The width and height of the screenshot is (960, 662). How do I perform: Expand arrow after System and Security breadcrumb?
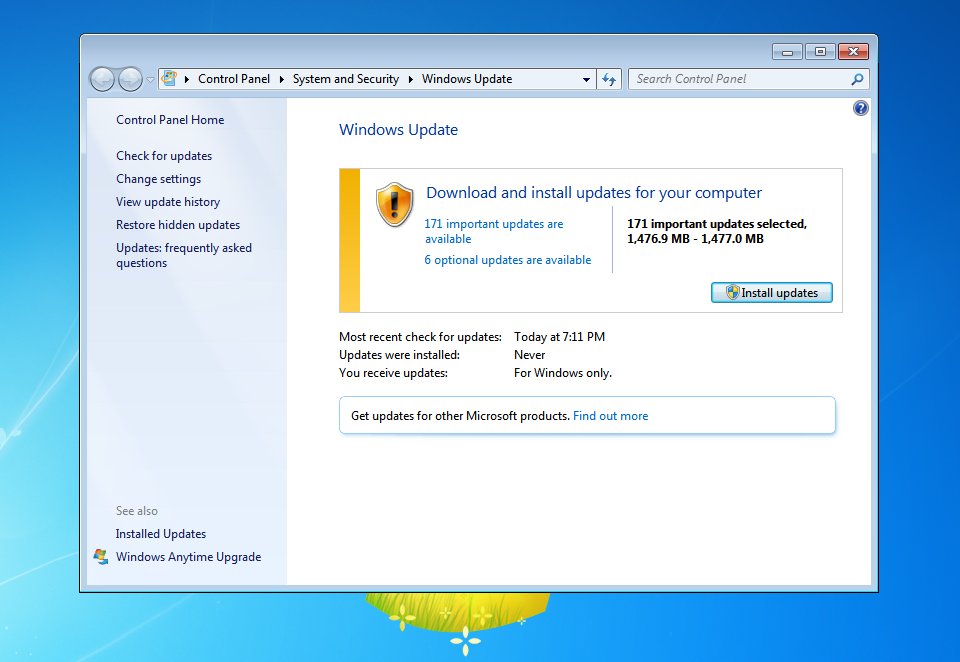410,79
